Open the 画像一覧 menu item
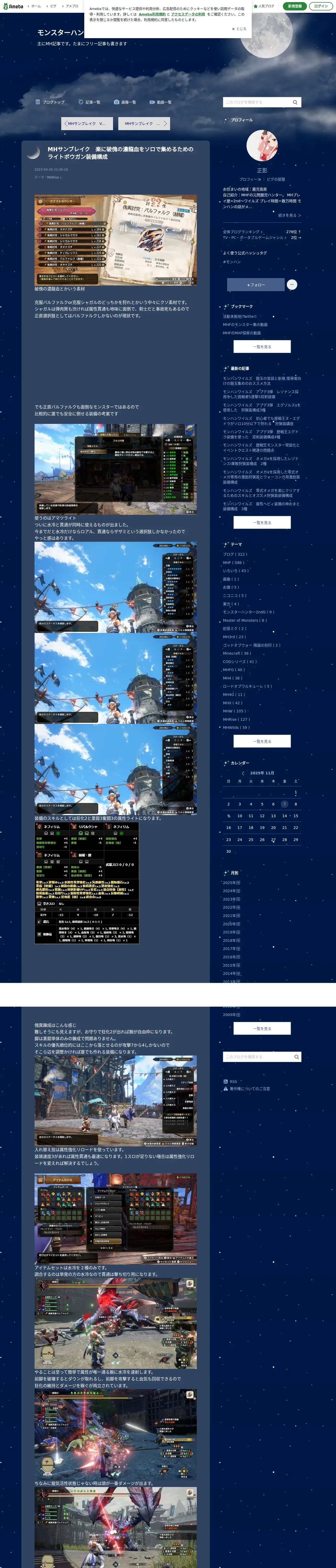The height and width of the screenshot is (1568, 336). click(x=125, y=102)
